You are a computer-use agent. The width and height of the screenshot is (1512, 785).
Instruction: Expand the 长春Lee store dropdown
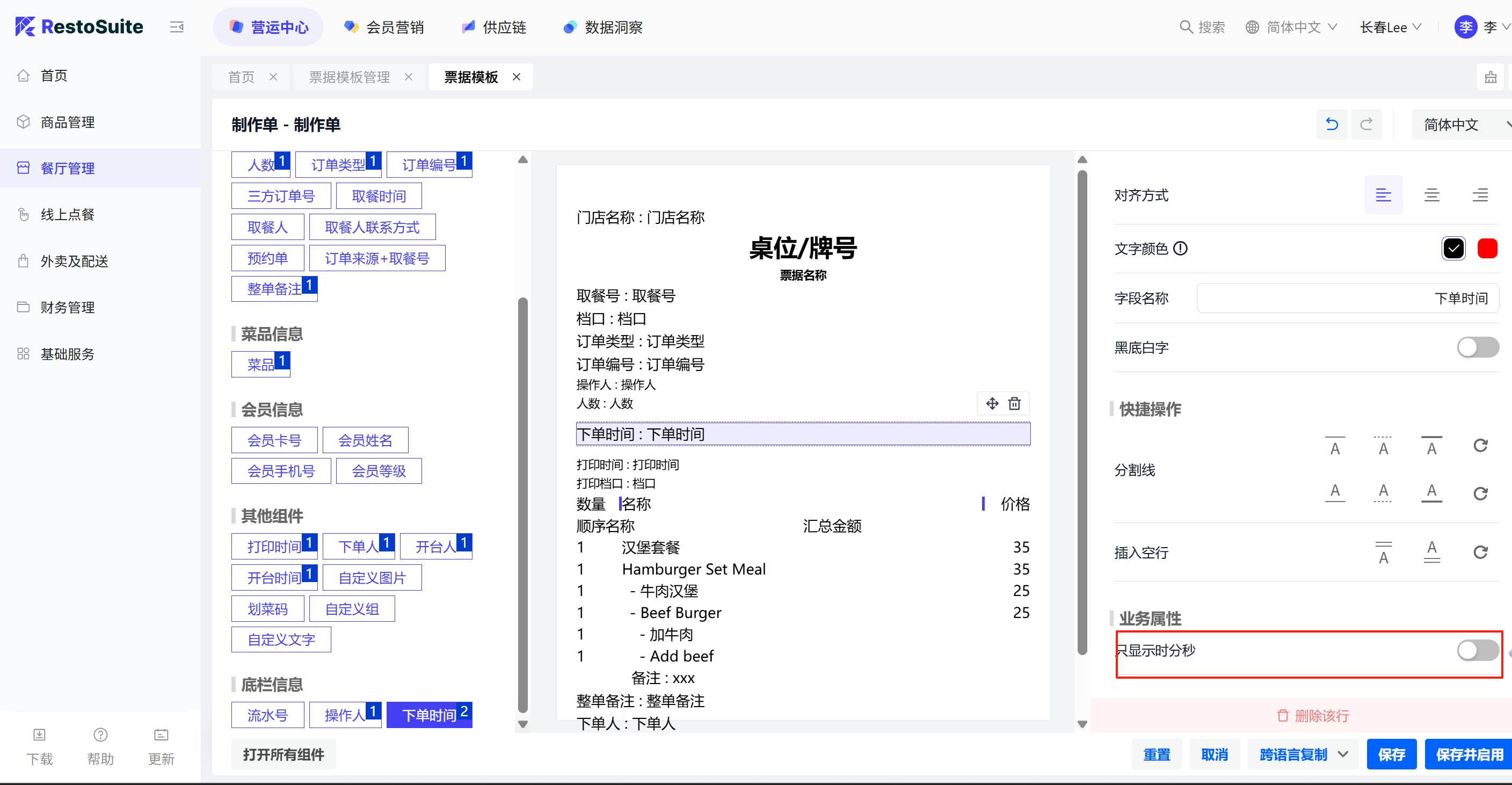coord(1390,27)
